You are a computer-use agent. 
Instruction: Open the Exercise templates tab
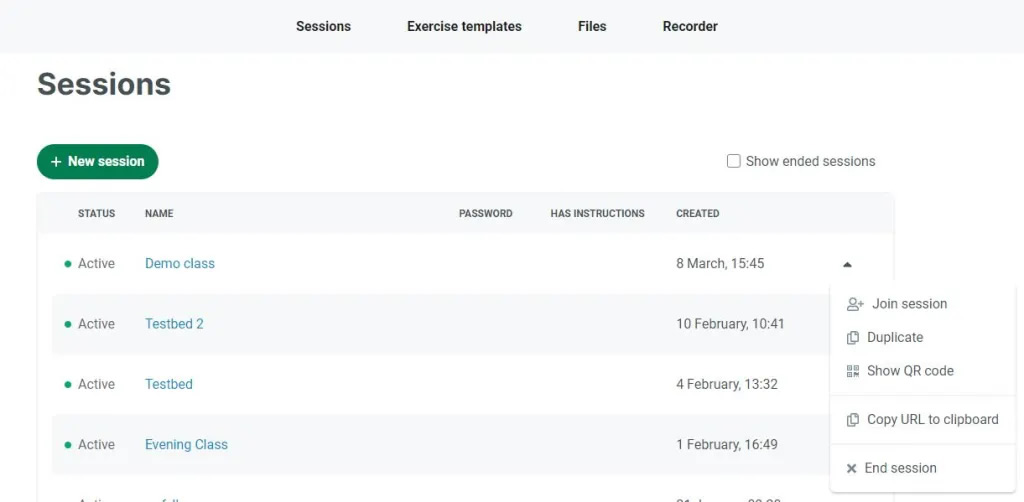(464, 27)
